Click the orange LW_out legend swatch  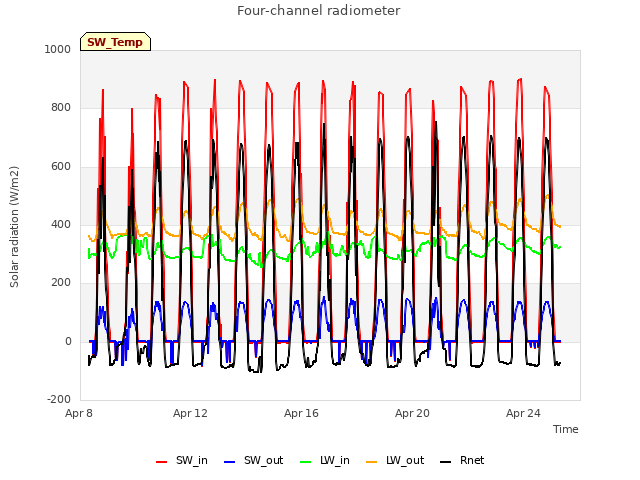pyautogui.click(x=371, y=462)
